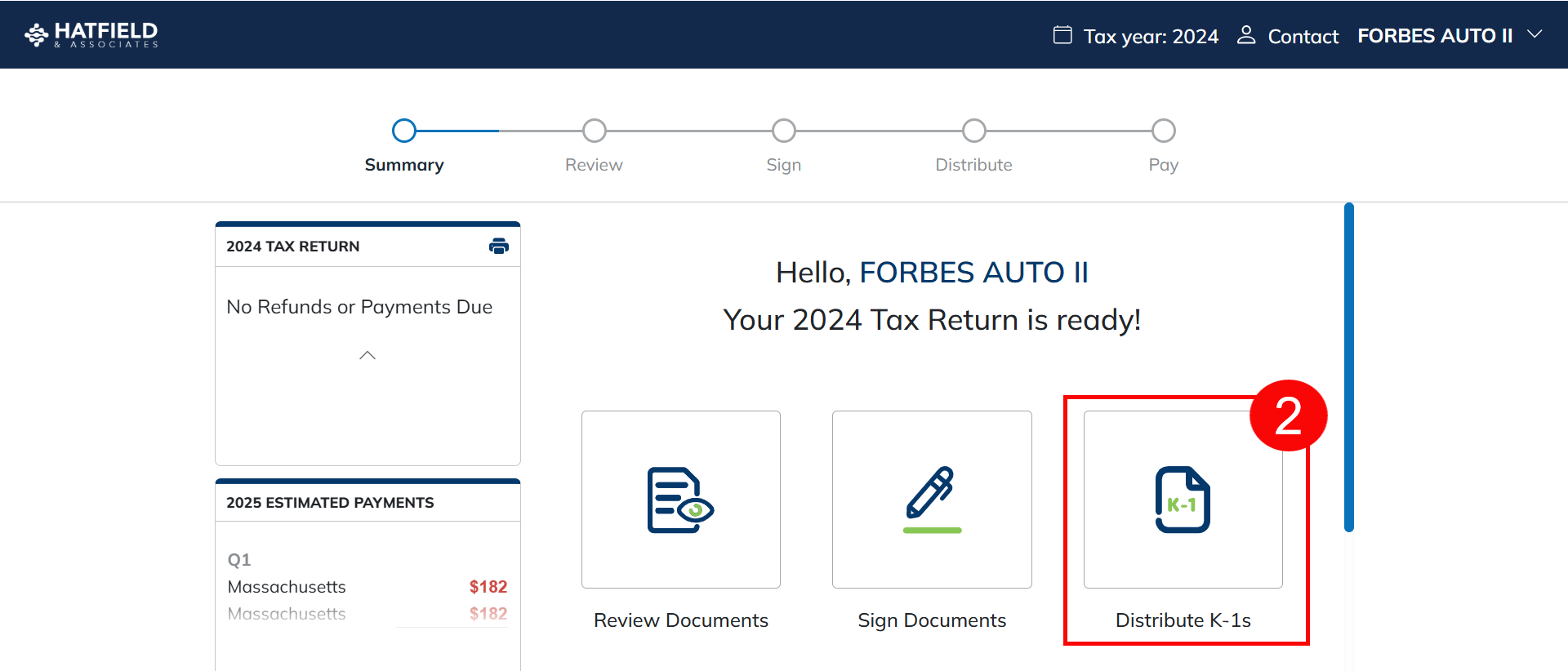
Task: Select the Review step circle
Action: click(x=594, y=131)
